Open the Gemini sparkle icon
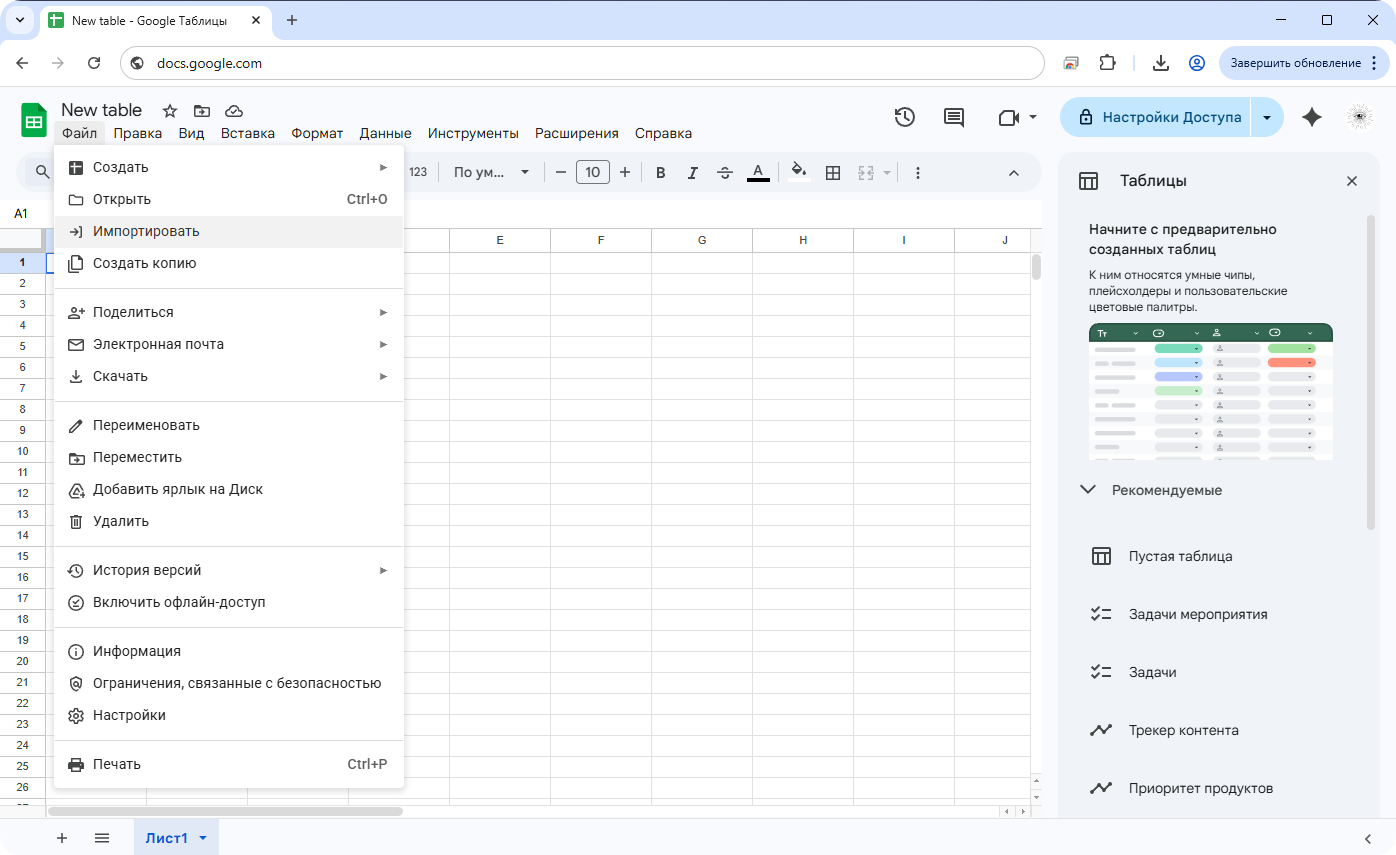 coord(1312,117)
